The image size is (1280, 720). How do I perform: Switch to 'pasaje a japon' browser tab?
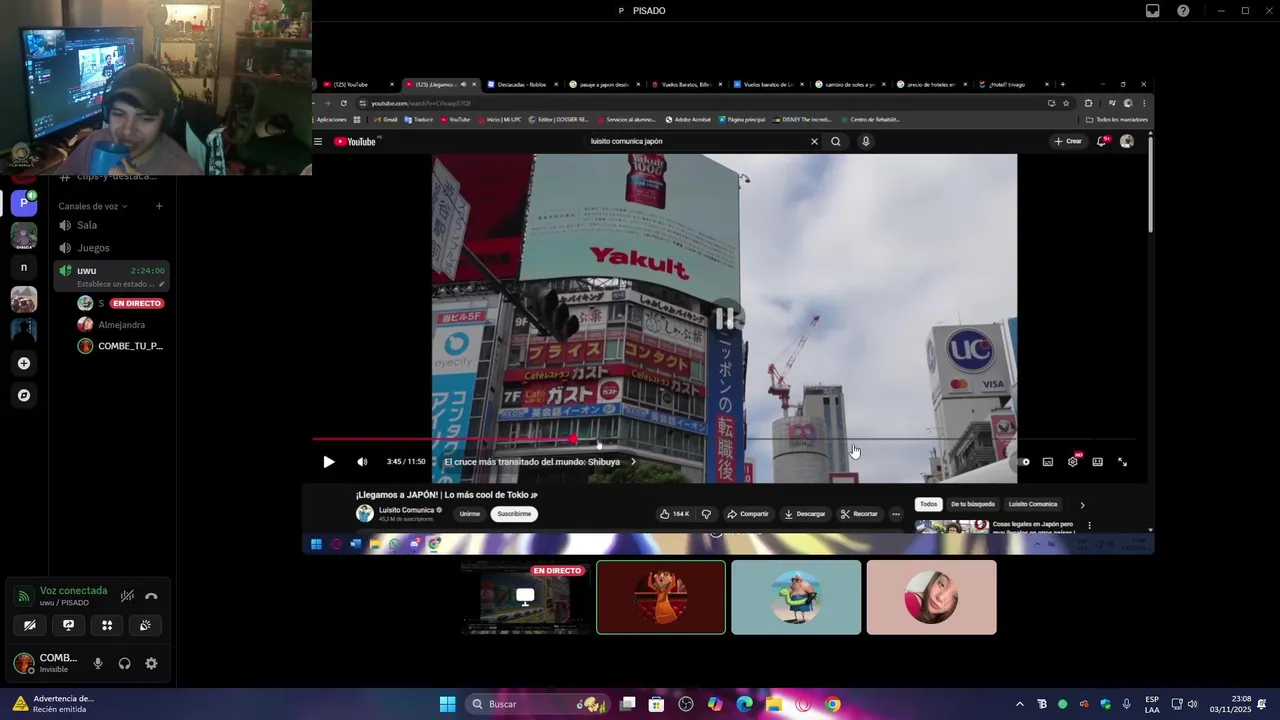pyautogui.click(x=604, y=85)
